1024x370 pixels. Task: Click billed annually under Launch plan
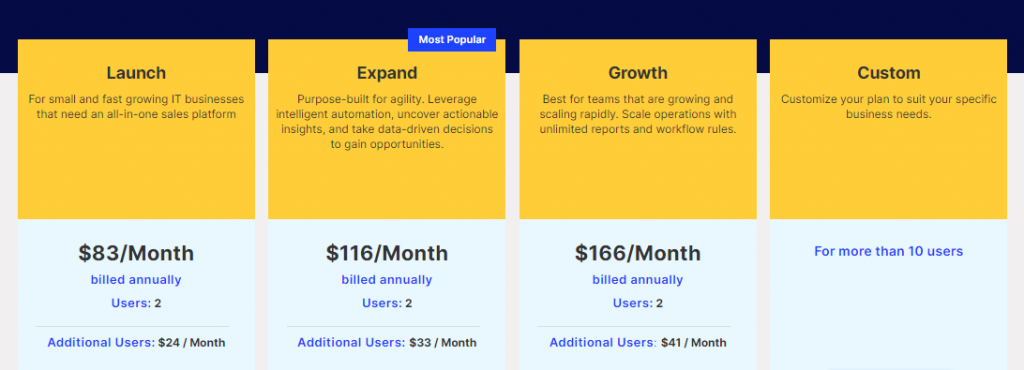[x=136, y=280]
